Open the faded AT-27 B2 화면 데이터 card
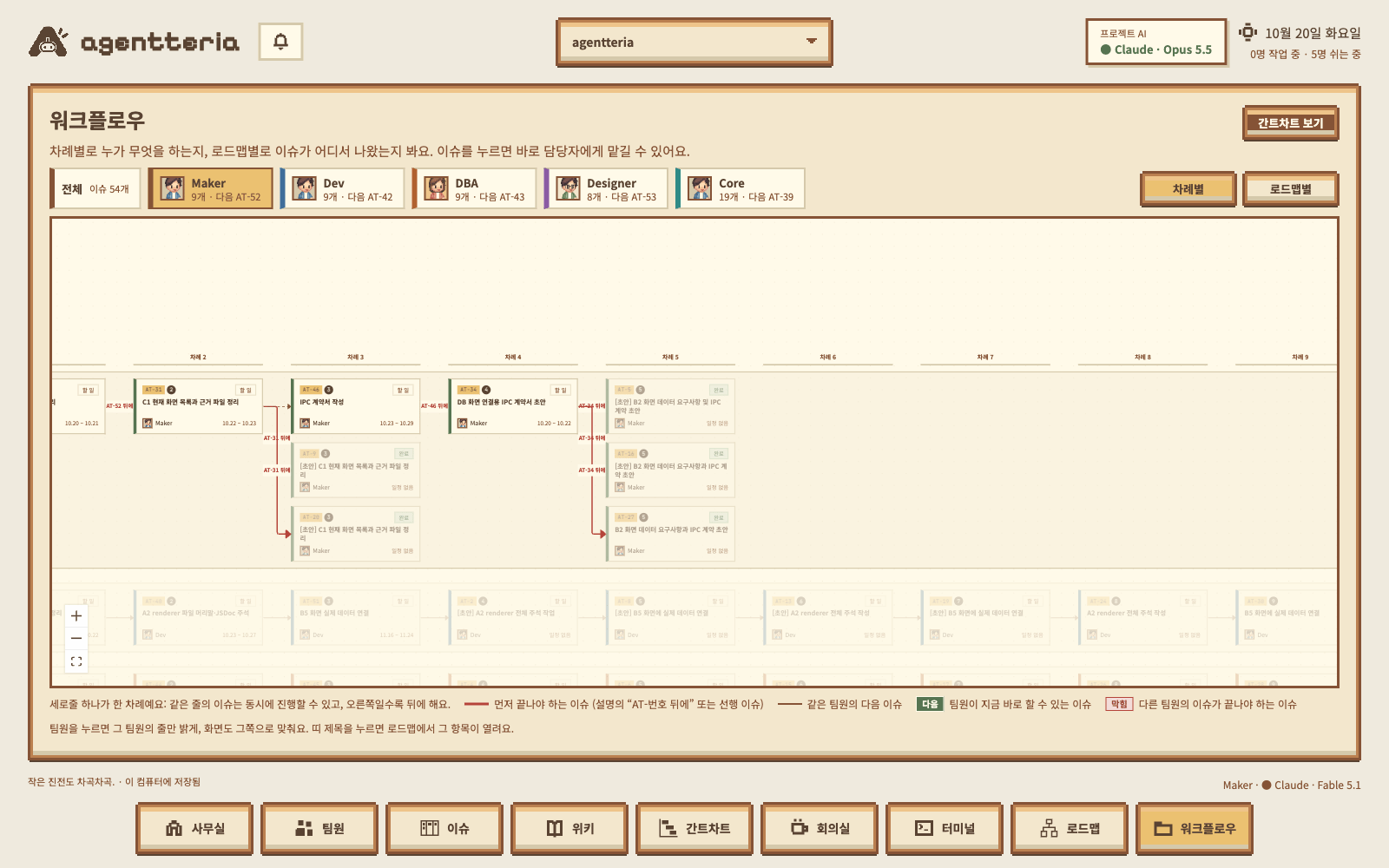The width and height of the screenshot is (1389, 868). point(671,534)
